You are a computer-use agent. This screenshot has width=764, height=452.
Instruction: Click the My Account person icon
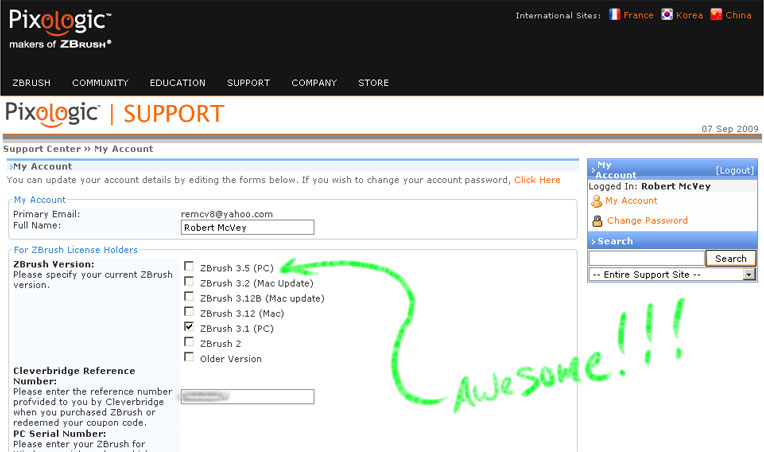596,201
